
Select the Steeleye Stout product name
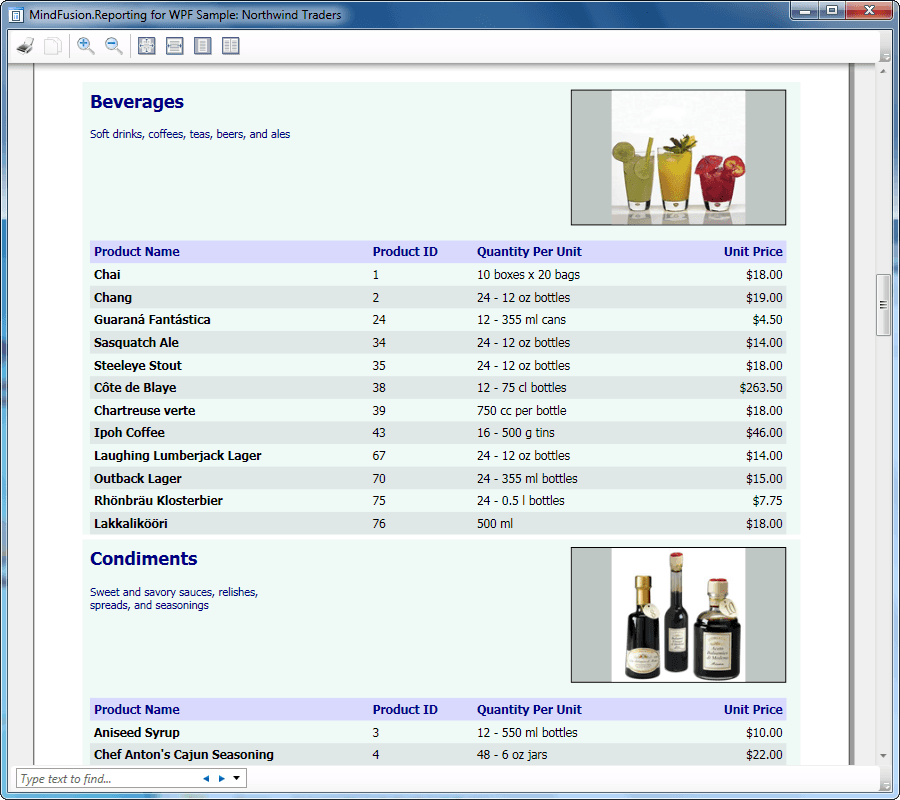[138, 366]
